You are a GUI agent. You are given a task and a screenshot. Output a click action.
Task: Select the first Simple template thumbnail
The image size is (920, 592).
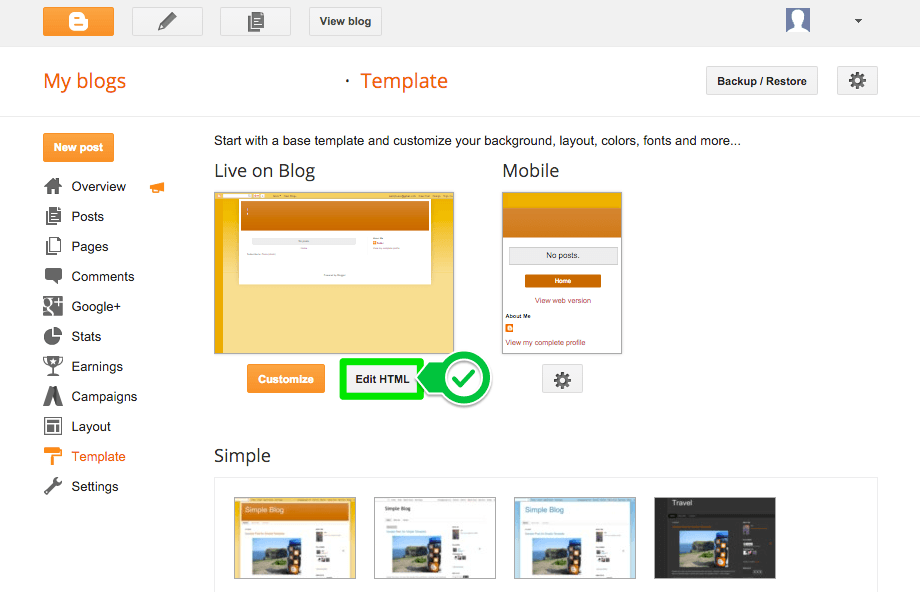click(294, 538)
